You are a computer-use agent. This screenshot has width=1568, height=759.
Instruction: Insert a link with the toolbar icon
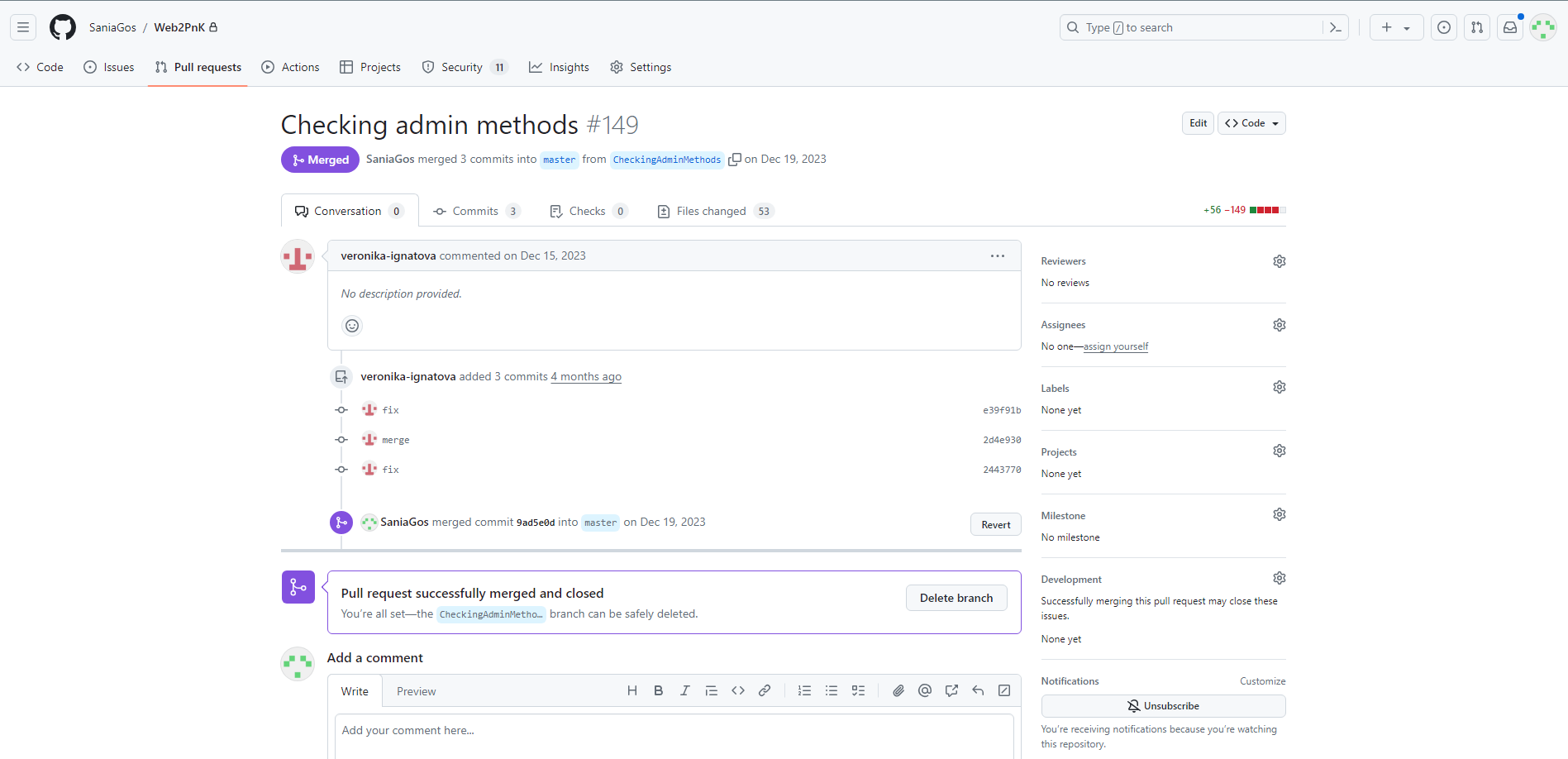(x=765, y=690)
